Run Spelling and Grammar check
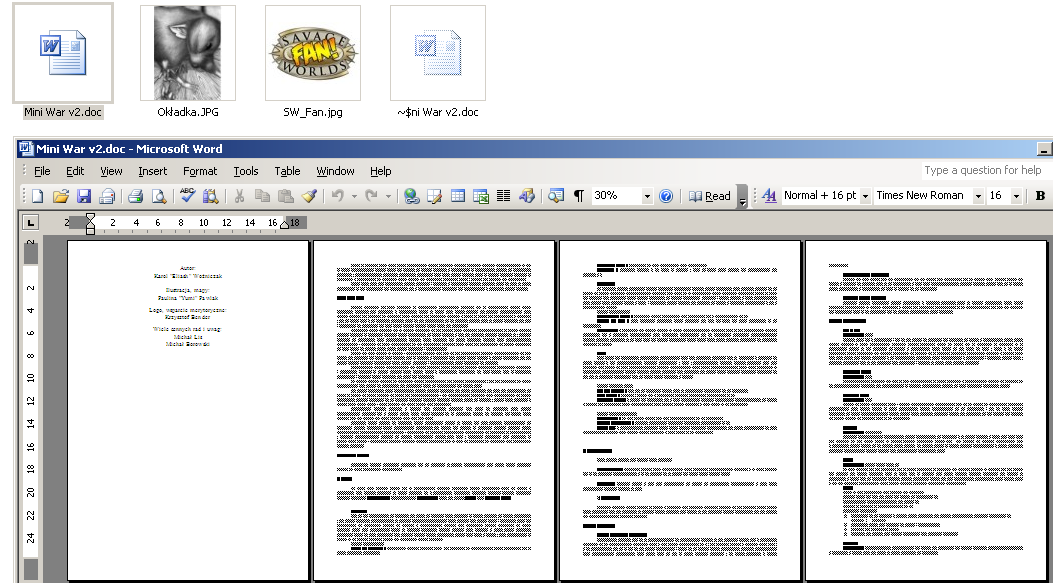 coord(187,196)
